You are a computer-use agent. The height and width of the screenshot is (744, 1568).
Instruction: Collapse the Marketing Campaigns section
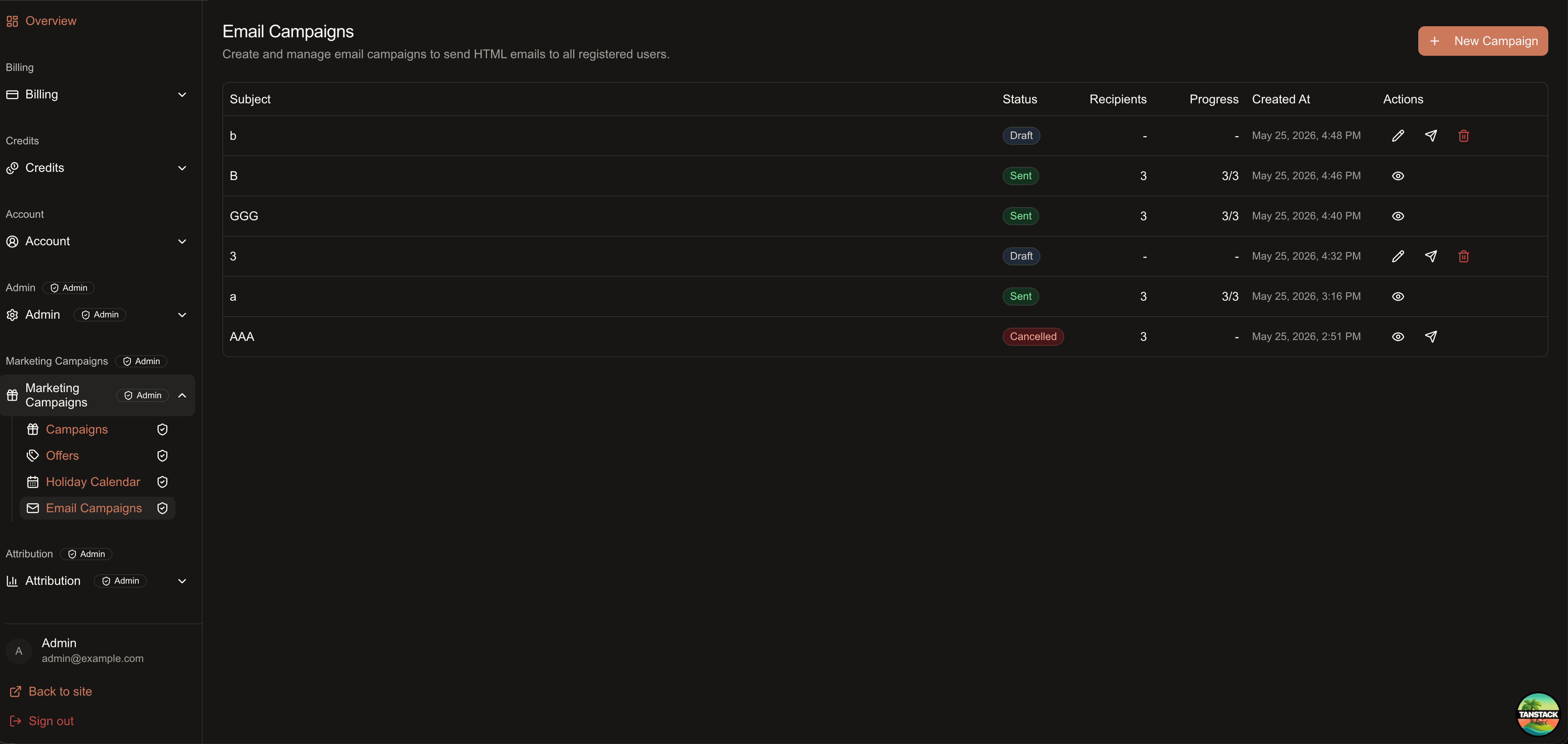tap(182, 395)
